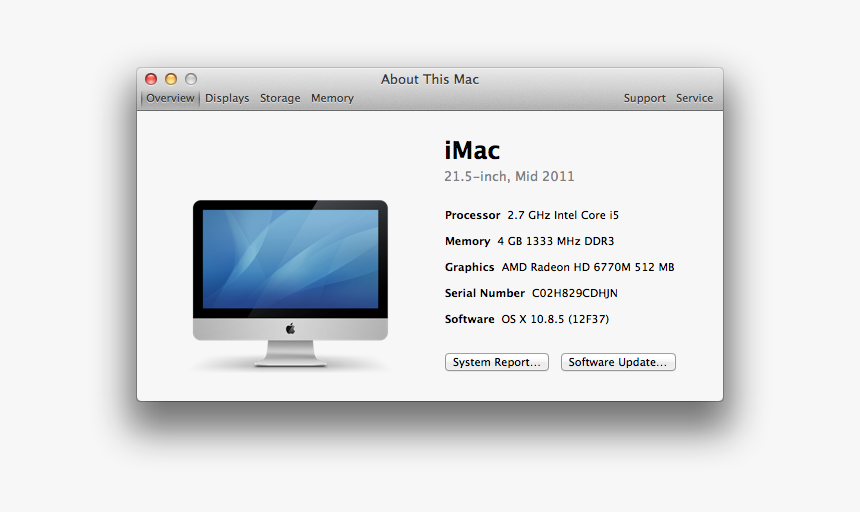Click software version 'OS X 10.8.5 (12F37)'
This screenshot has width=860, height=512.
pyautogui.click(x=555, y=319)
